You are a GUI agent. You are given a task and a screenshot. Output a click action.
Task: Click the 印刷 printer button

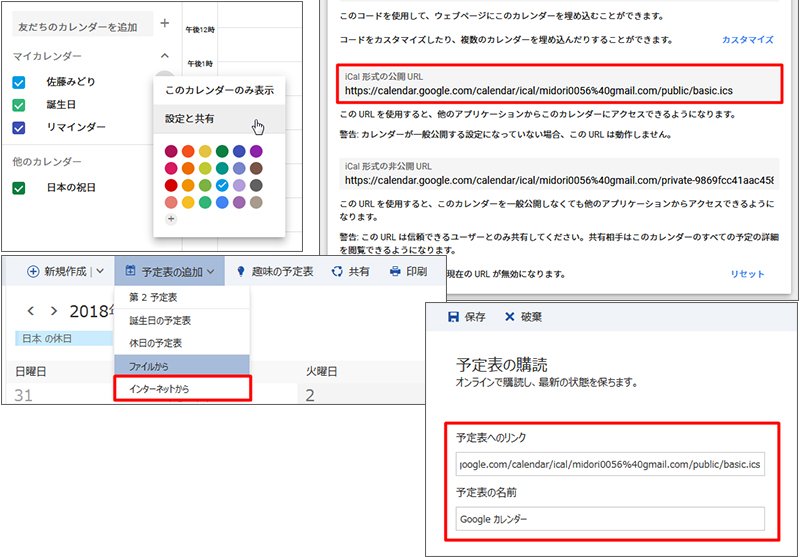408,271
